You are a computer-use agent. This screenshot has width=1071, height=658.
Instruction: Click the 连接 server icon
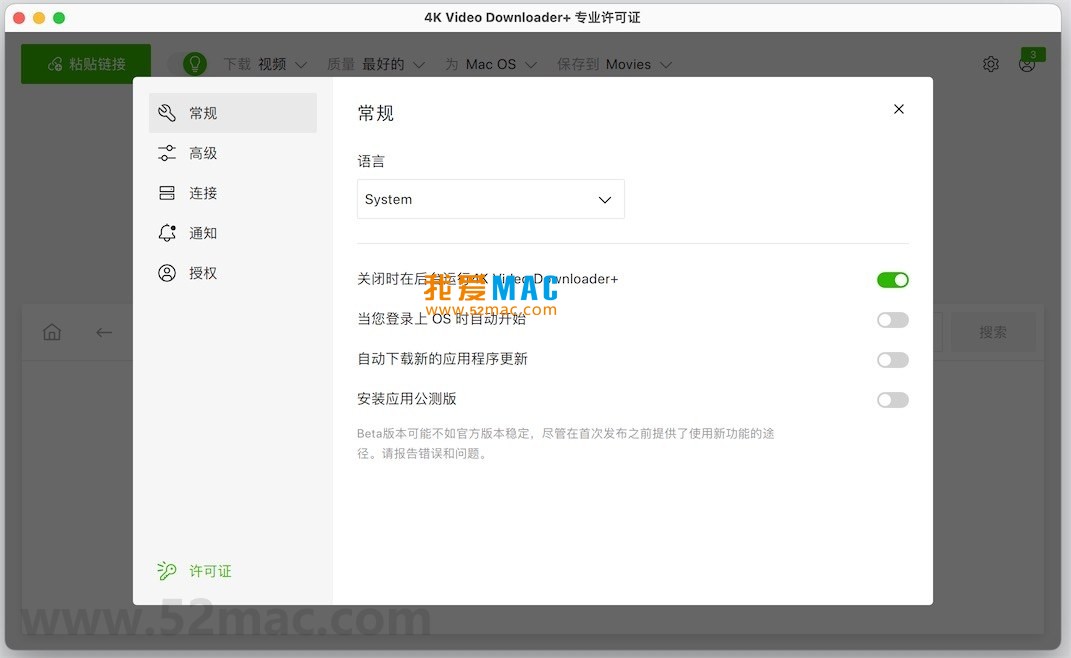pos(167,193)
